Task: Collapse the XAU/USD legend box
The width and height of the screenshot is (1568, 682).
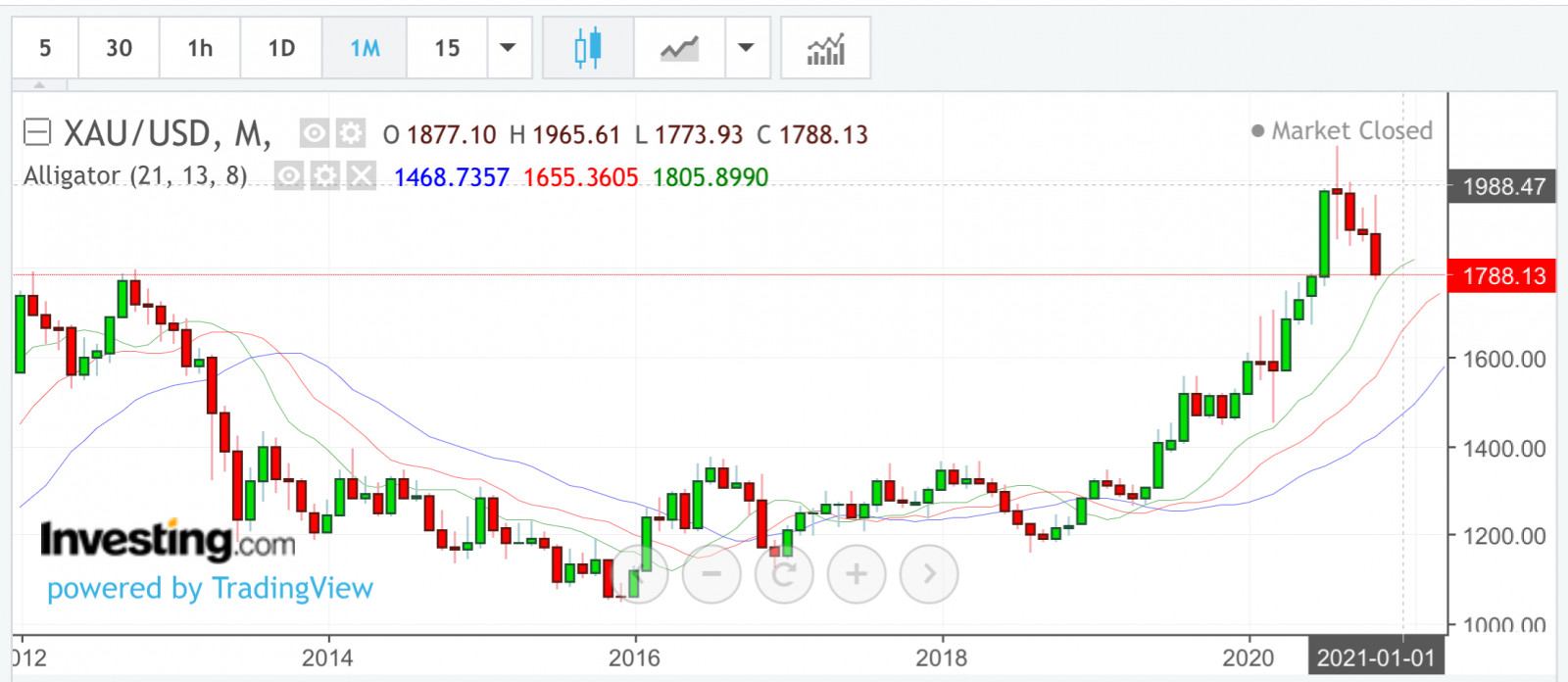Action: [37, 132]
